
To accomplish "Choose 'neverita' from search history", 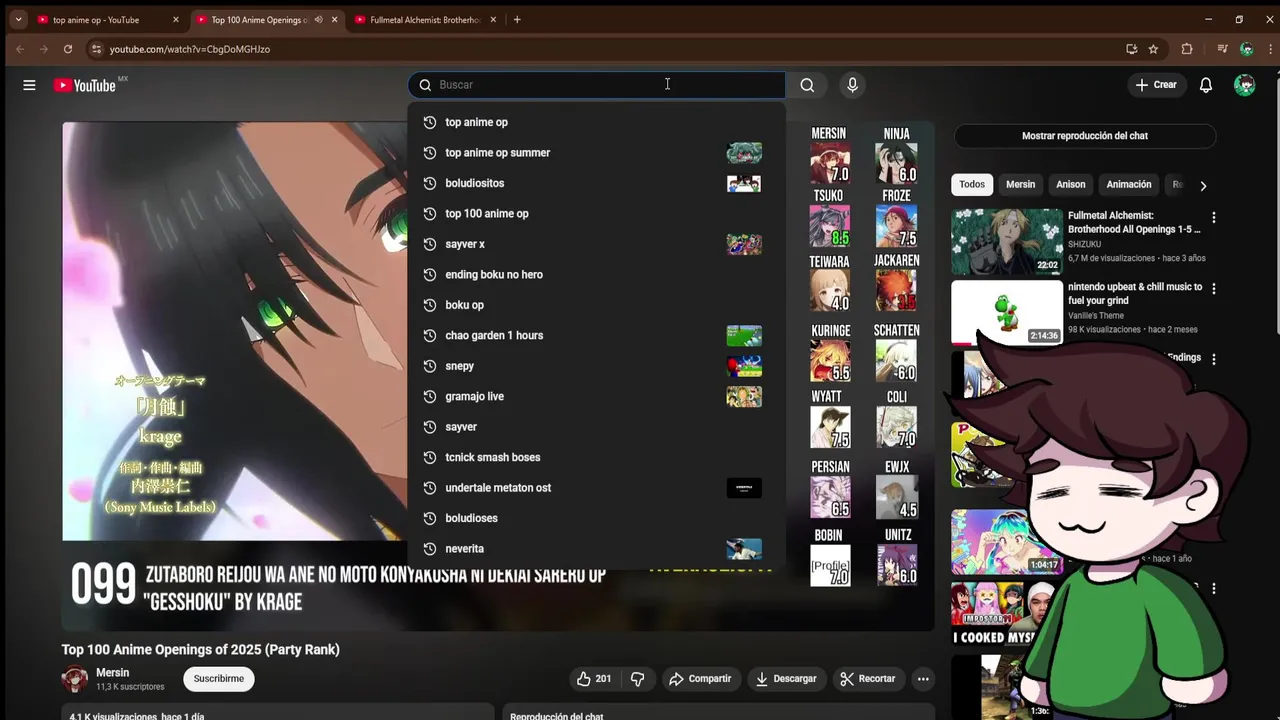I will [596, 549].
